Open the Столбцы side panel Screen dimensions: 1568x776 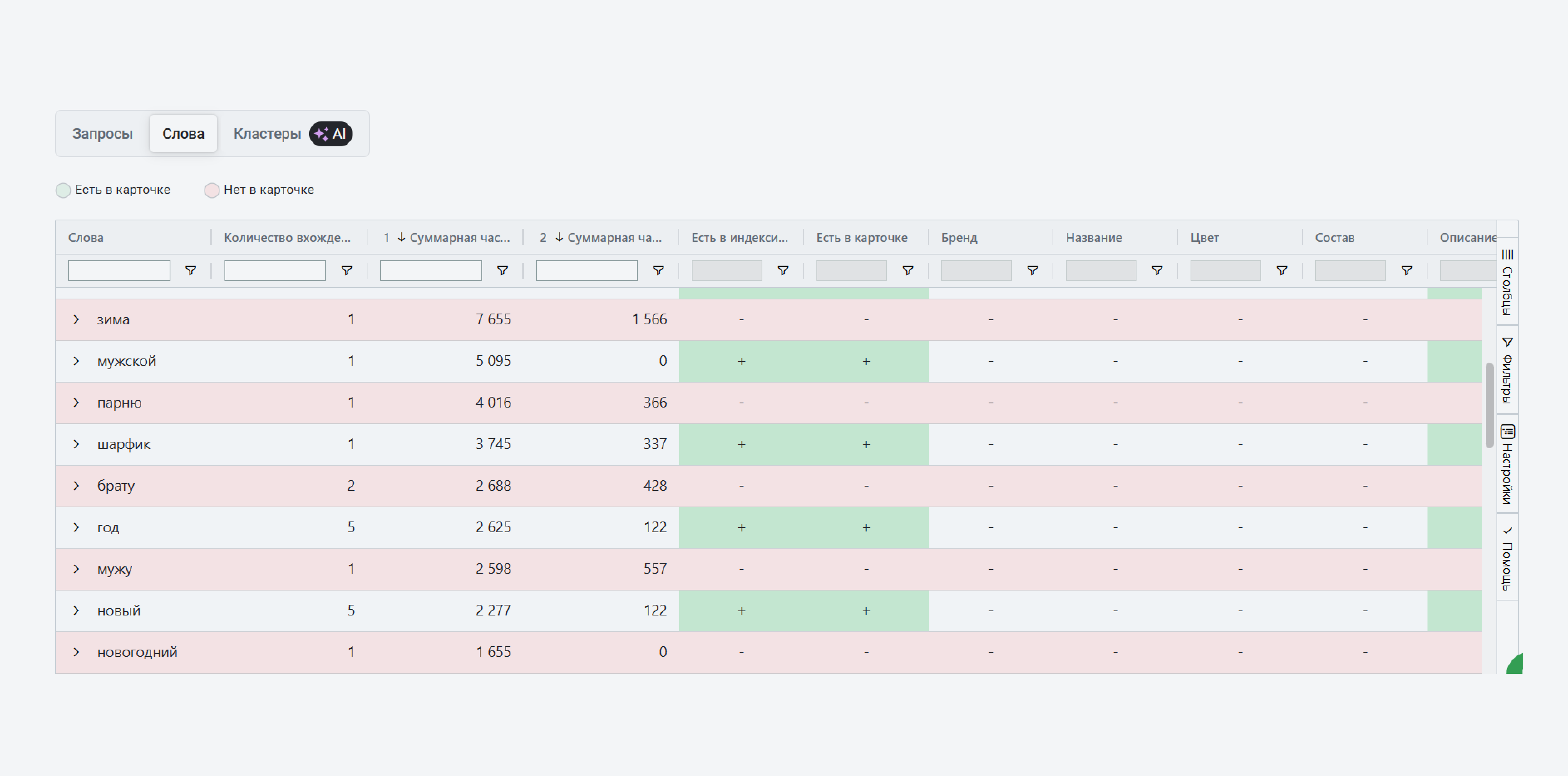pyautogui.click(x=1507, y=282)
